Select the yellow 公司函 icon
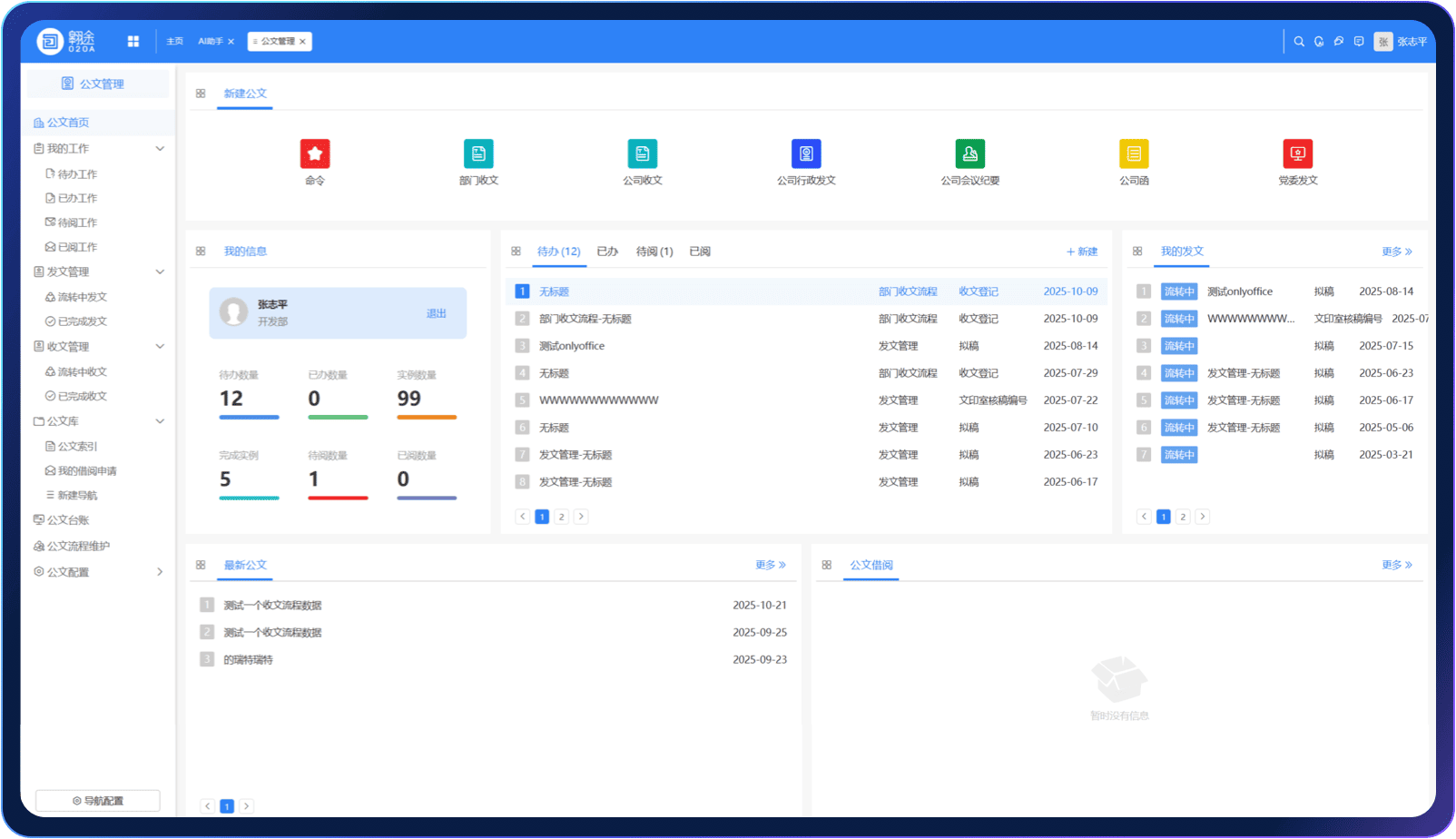 click(1134, 153)
